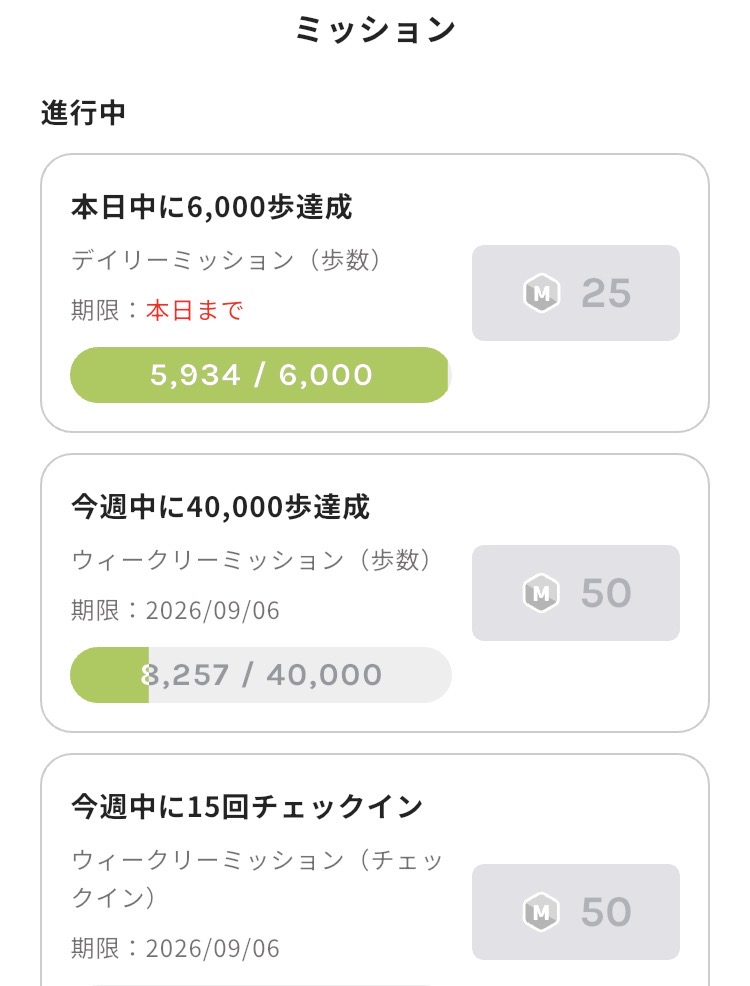The height and width of the screenshot is (986, 750).
Task: Tap the red 本日まで deadline text
Action: [x=195, y=311]
